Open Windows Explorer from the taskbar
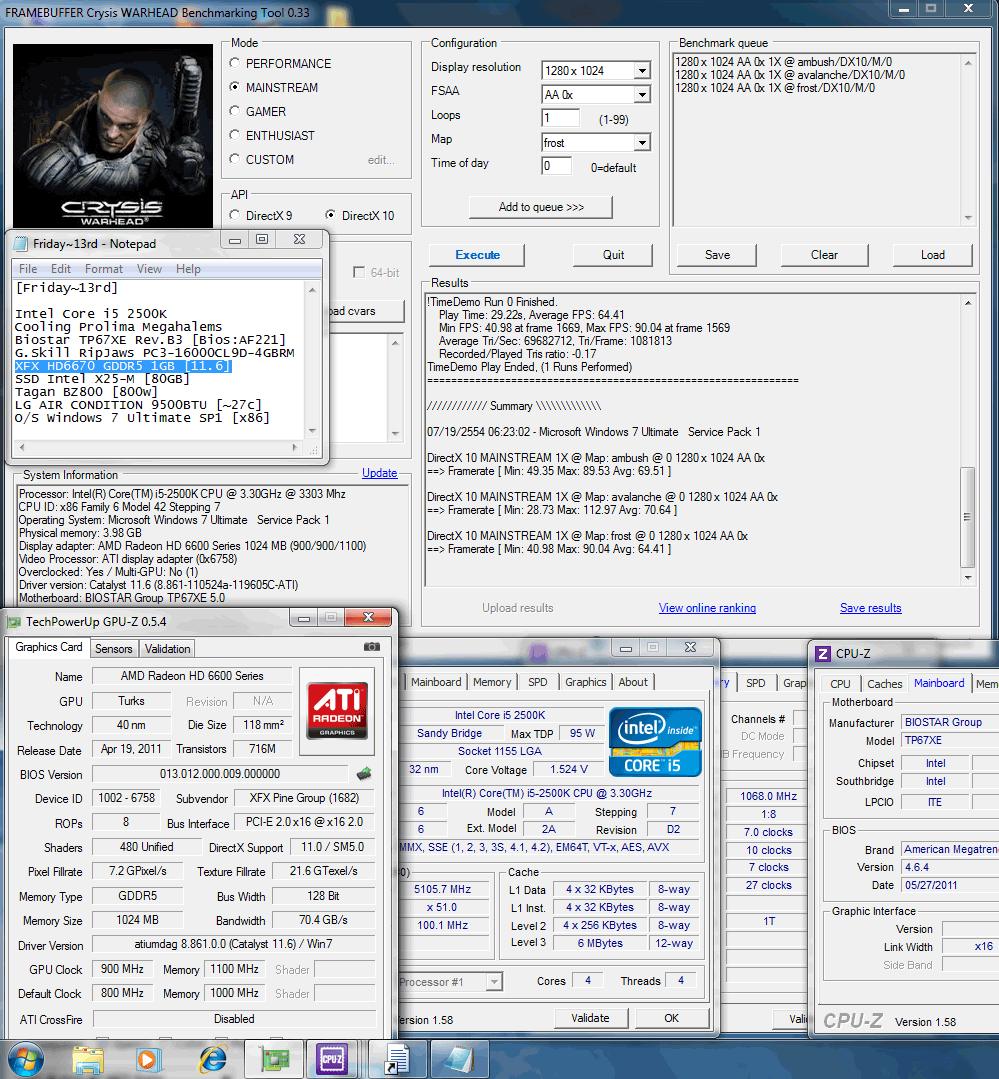Image resolution: width=999 pixels, height=1079 pixels. point(87,1060)
